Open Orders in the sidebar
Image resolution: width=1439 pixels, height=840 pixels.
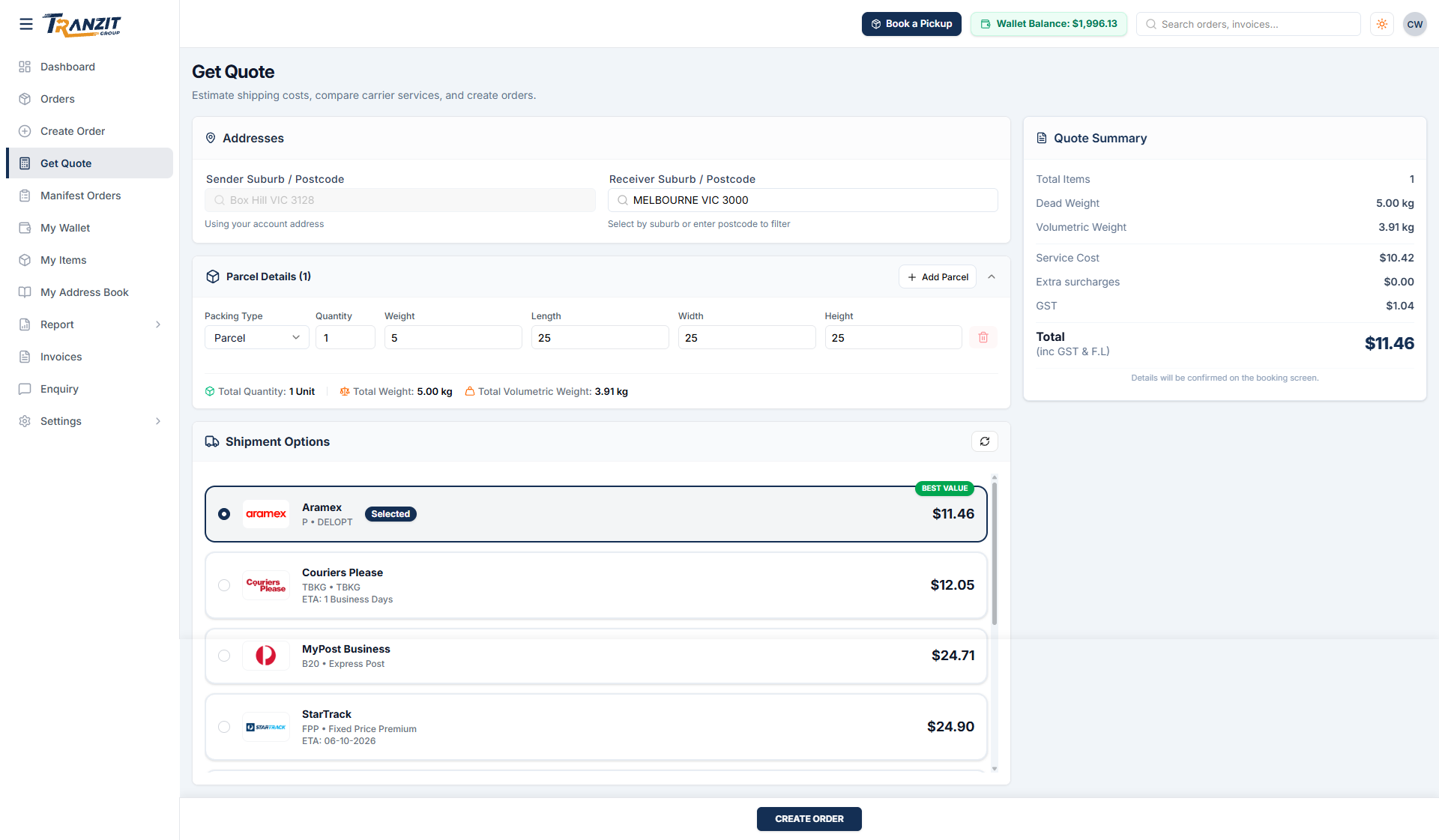(89, 99)
